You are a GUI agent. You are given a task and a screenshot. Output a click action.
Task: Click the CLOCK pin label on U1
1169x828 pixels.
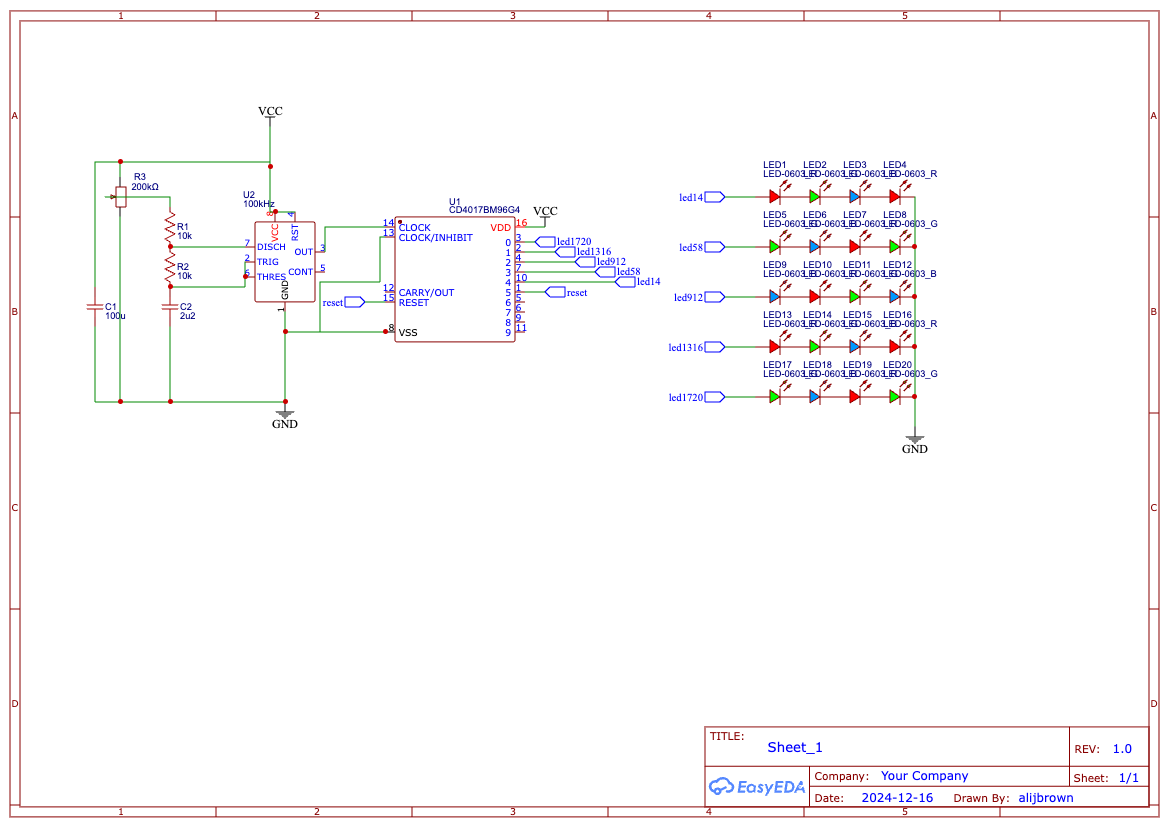click(x=415, y=227)
